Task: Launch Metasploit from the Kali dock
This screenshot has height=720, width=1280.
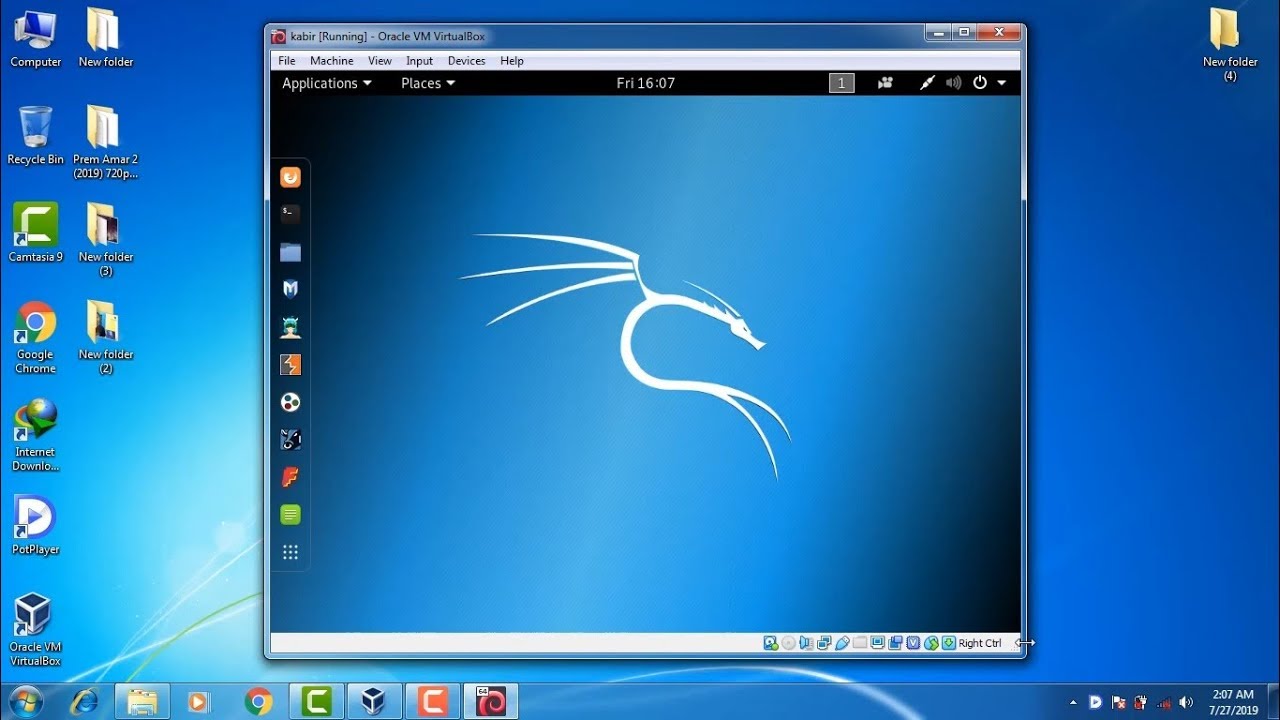Action: coord(290,289)
